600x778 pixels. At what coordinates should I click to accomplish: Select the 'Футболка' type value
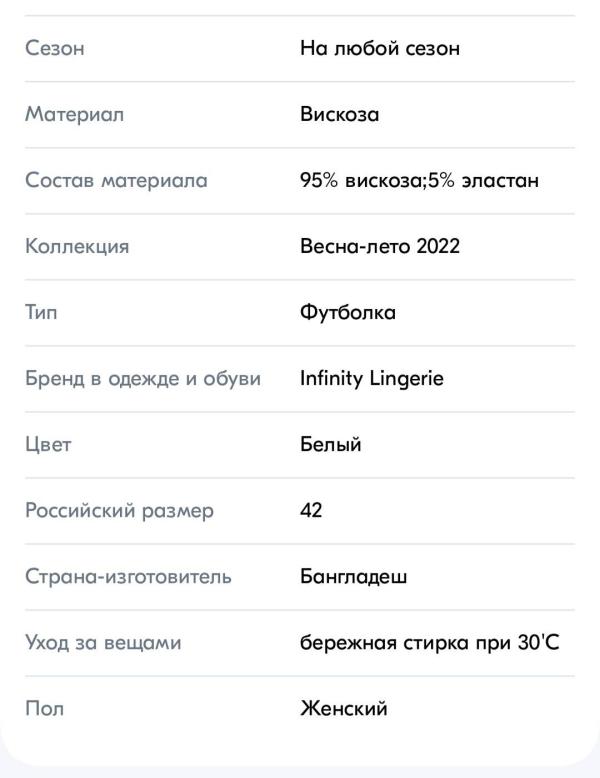[x=348, y=313]
